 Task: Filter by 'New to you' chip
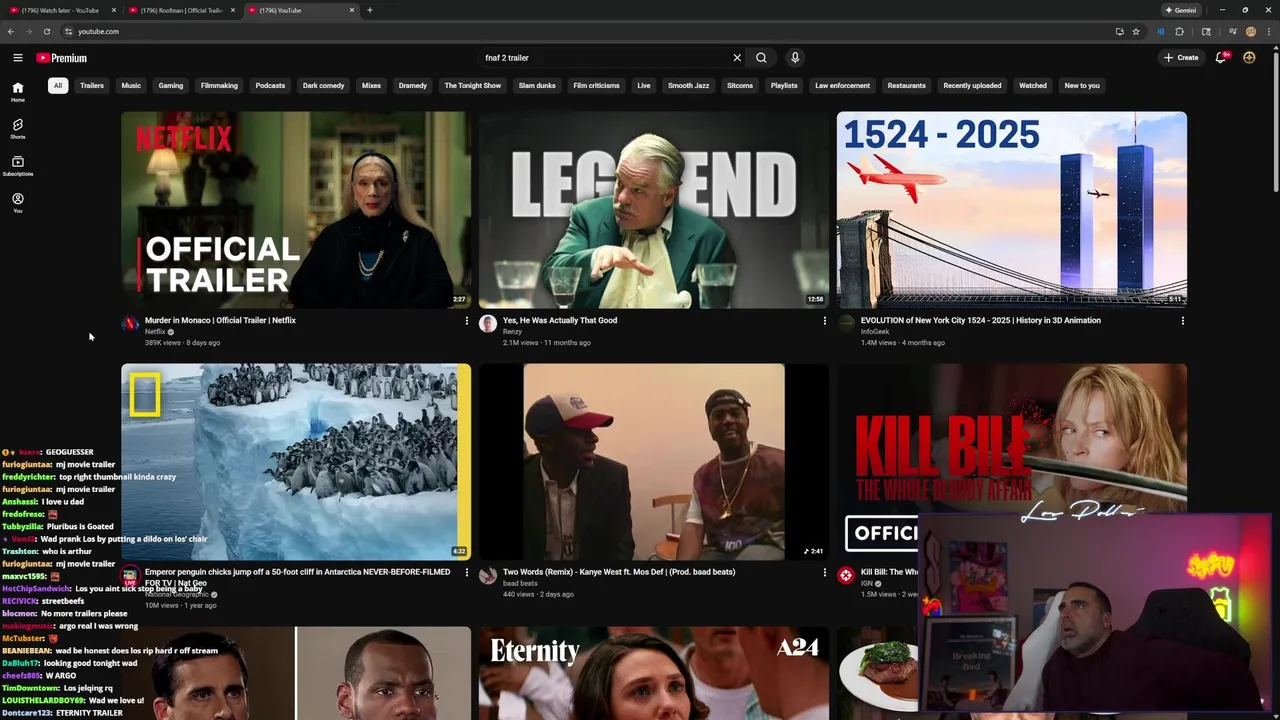click(1082, 86)
